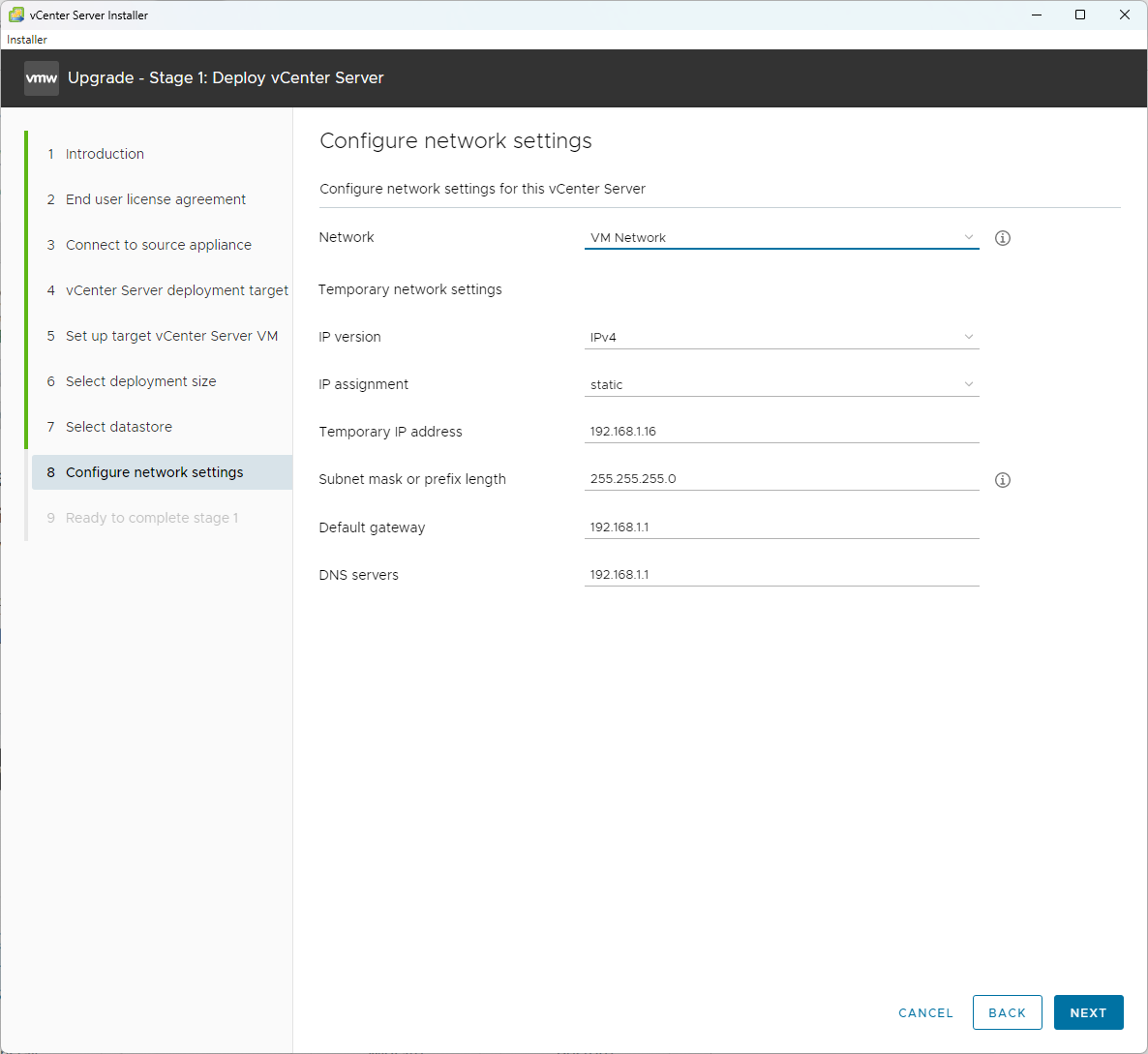Open the Installer menu
1148x1054 pixels.
point(26,39)
